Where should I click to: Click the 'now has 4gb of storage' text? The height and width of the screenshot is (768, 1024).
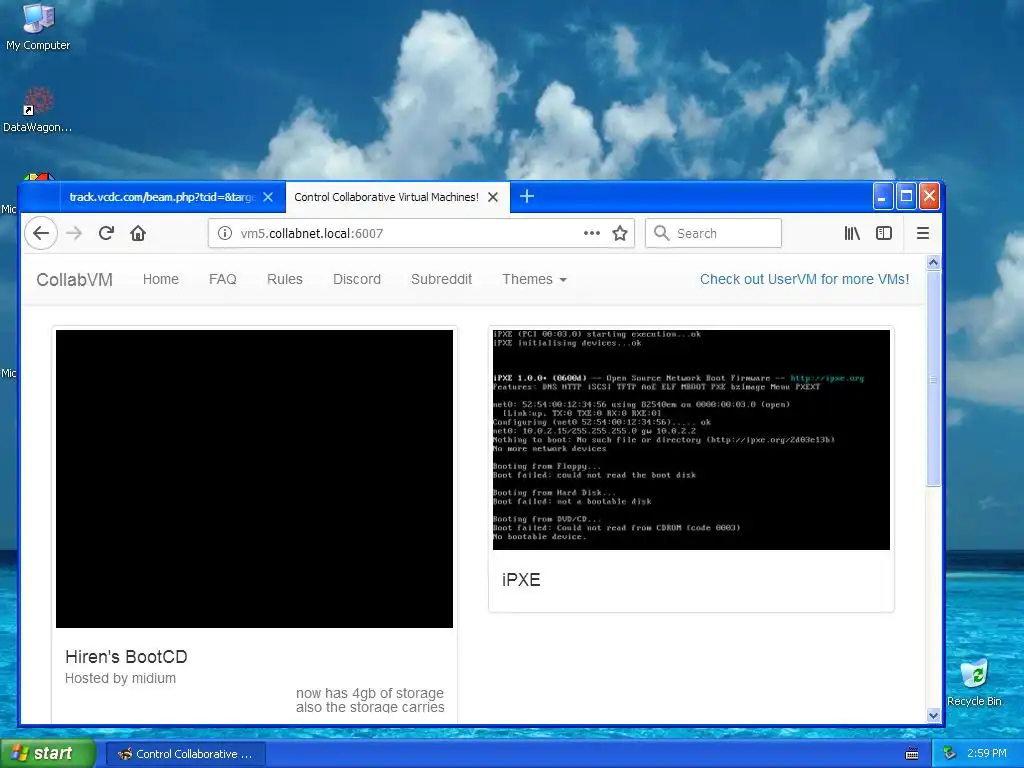click(x=370, y=693)
